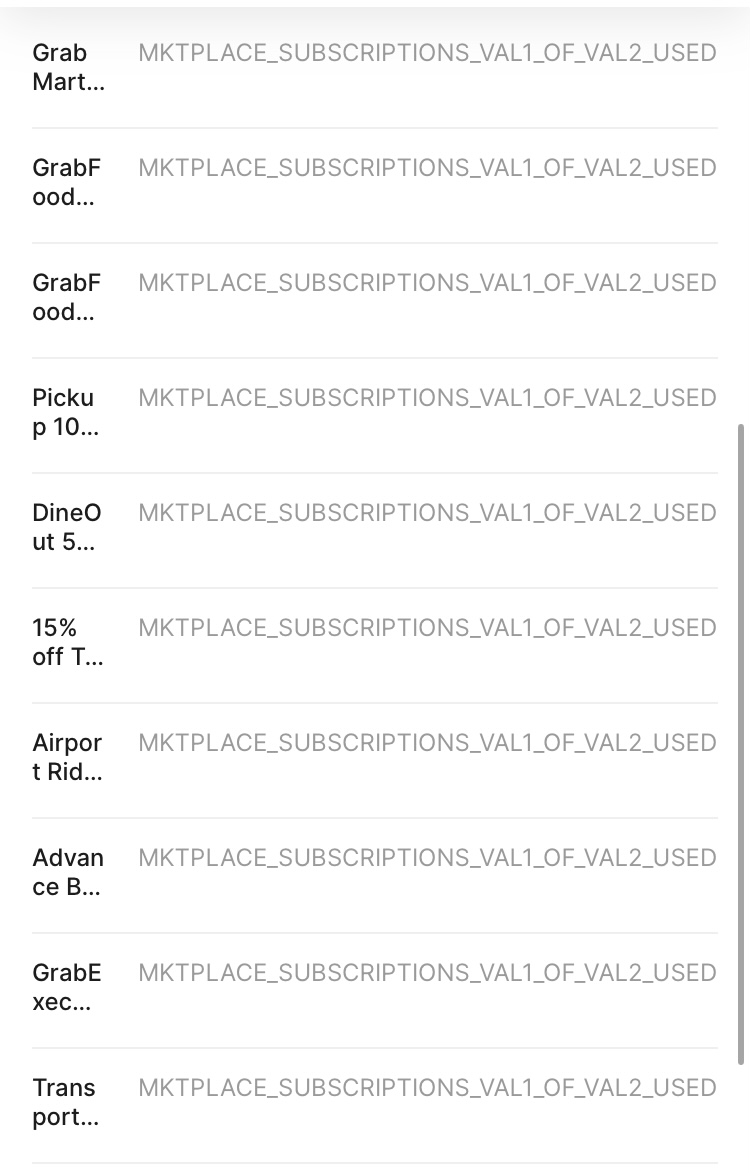Click the usage text beside Grab Mart
The height and width of the screenshot is (1173, 750).
[x=427, y=53]
